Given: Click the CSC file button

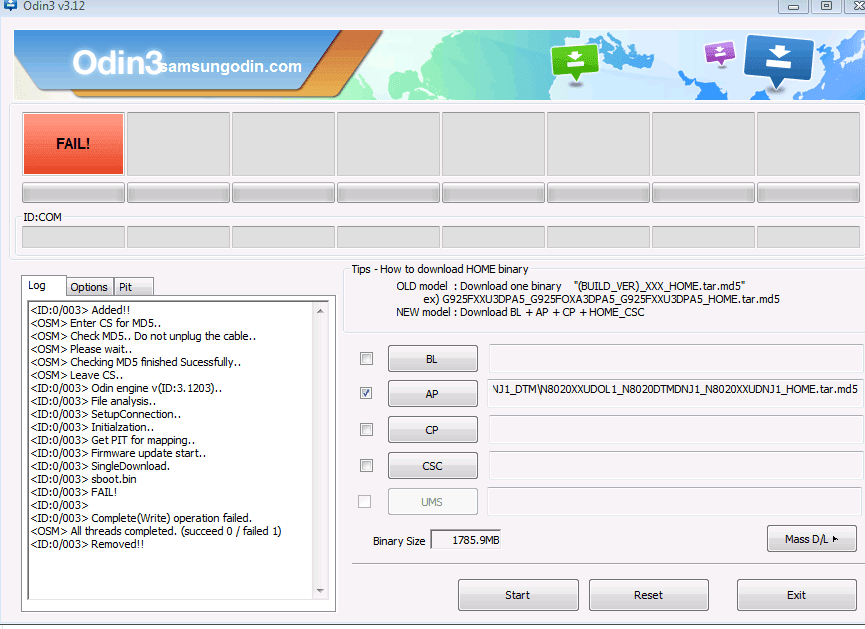Looking at the screenshot, I should coord(432,466).
